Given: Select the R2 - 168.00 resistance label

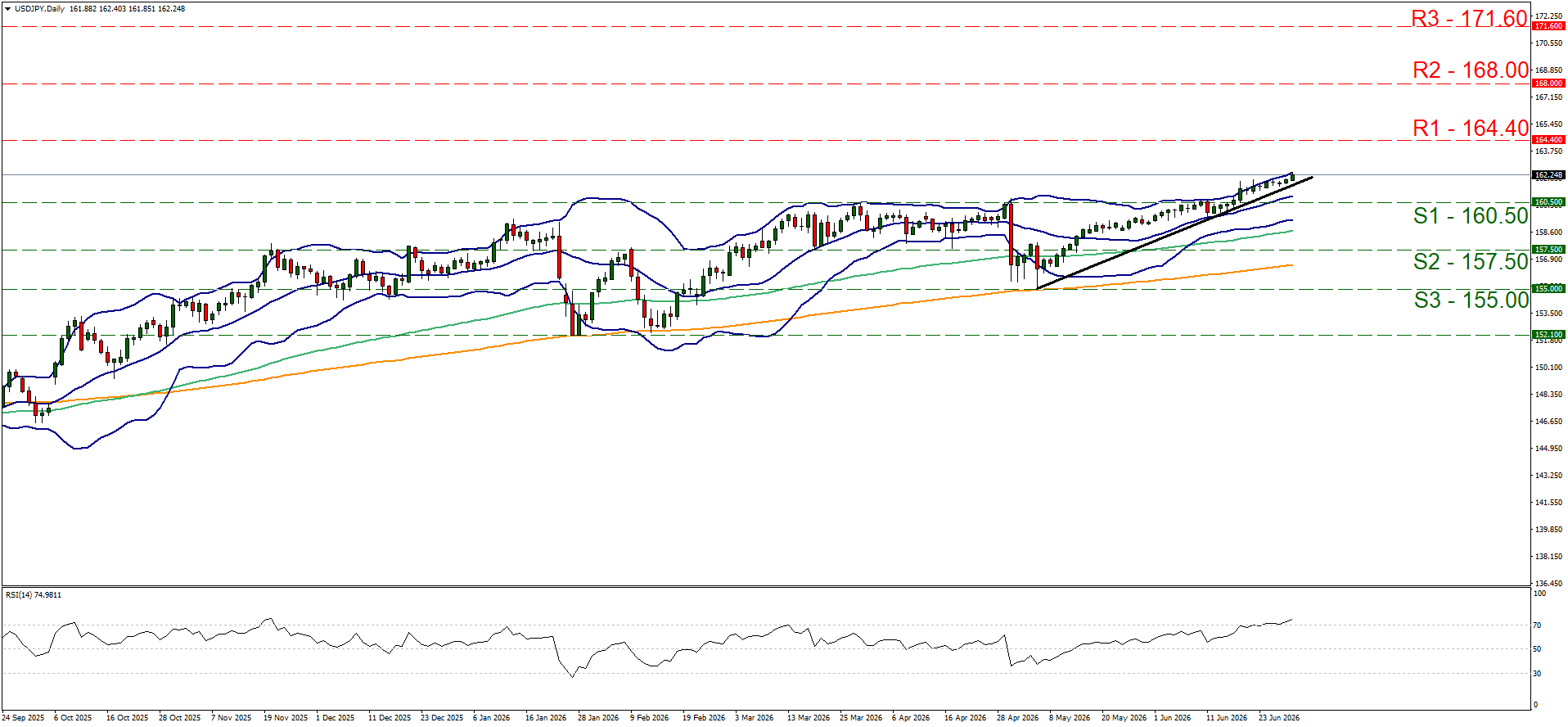Looking at the screenshot, I should (x=1471, y=70).
